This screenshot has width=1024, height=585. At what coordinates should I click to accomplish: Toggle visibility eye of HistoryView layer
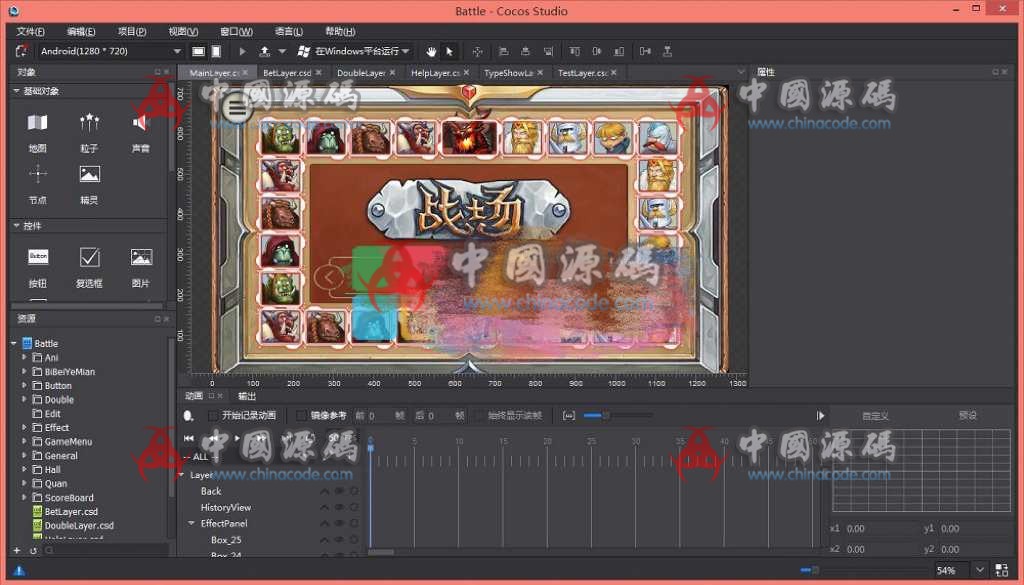340,507
